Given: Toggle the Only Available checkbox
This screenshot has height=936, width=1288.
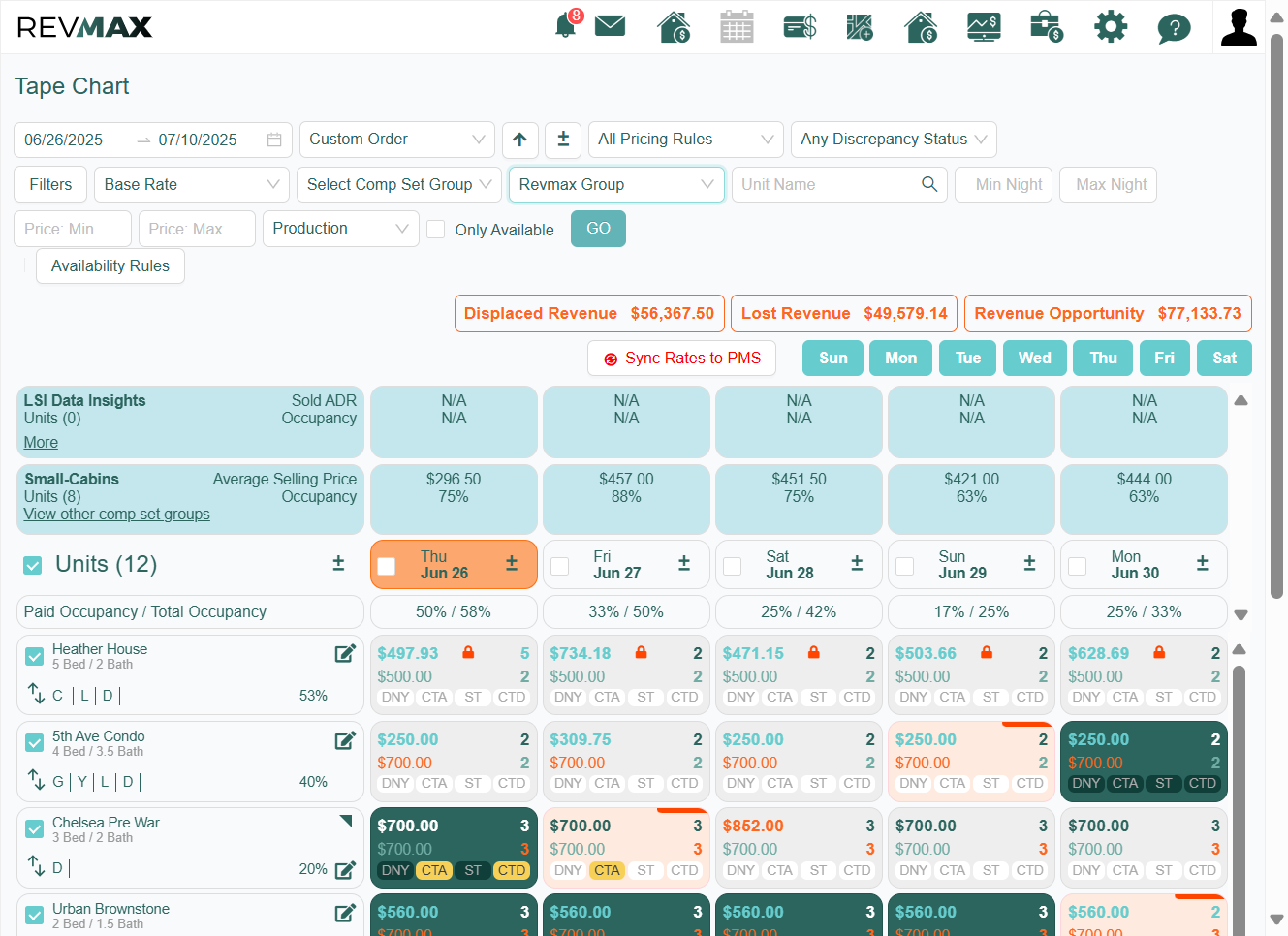Looking at the screenshot, I should coord(436,230).
